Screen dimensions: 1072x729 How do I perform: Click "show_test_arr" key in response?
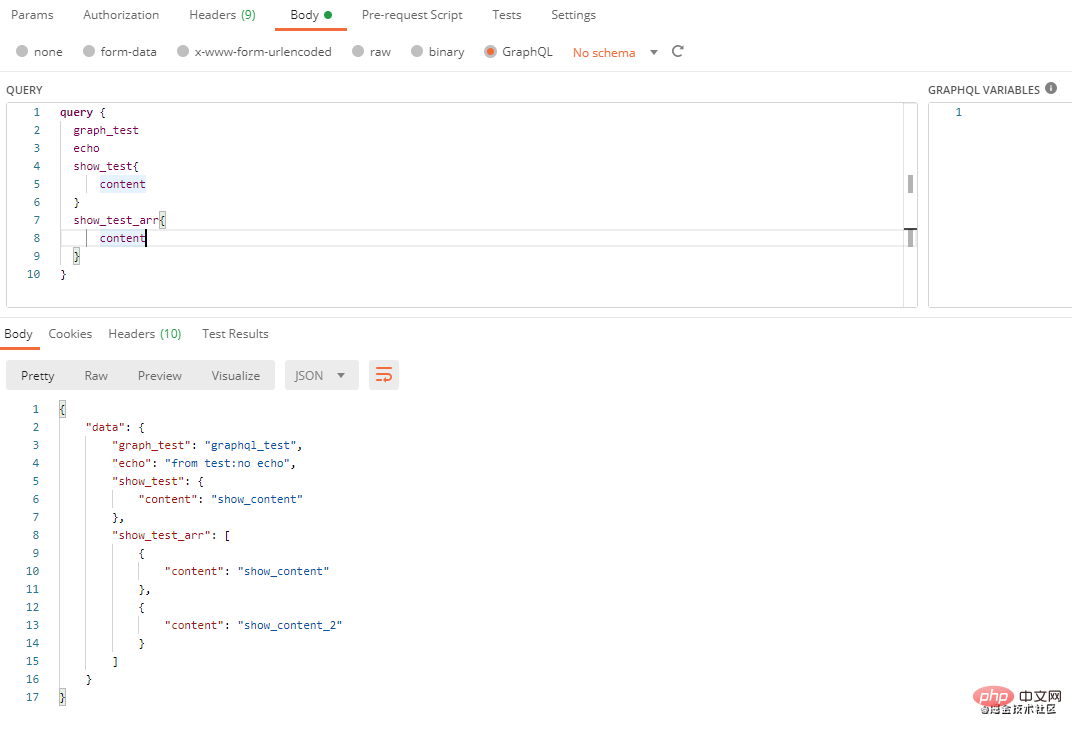coord(161,535)
